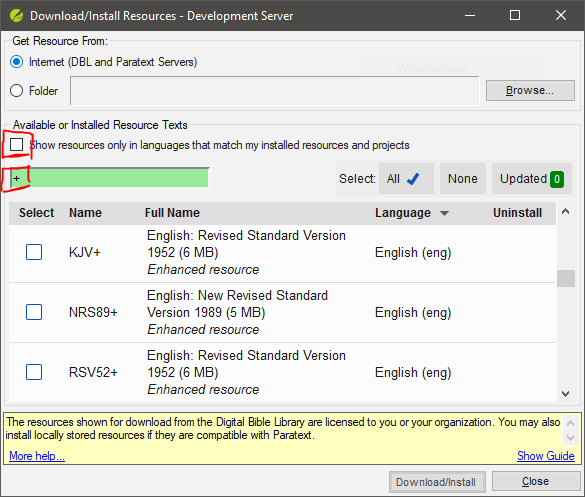
Task: Check the NRS89+ resource checkbox
Action: point(34,312)
